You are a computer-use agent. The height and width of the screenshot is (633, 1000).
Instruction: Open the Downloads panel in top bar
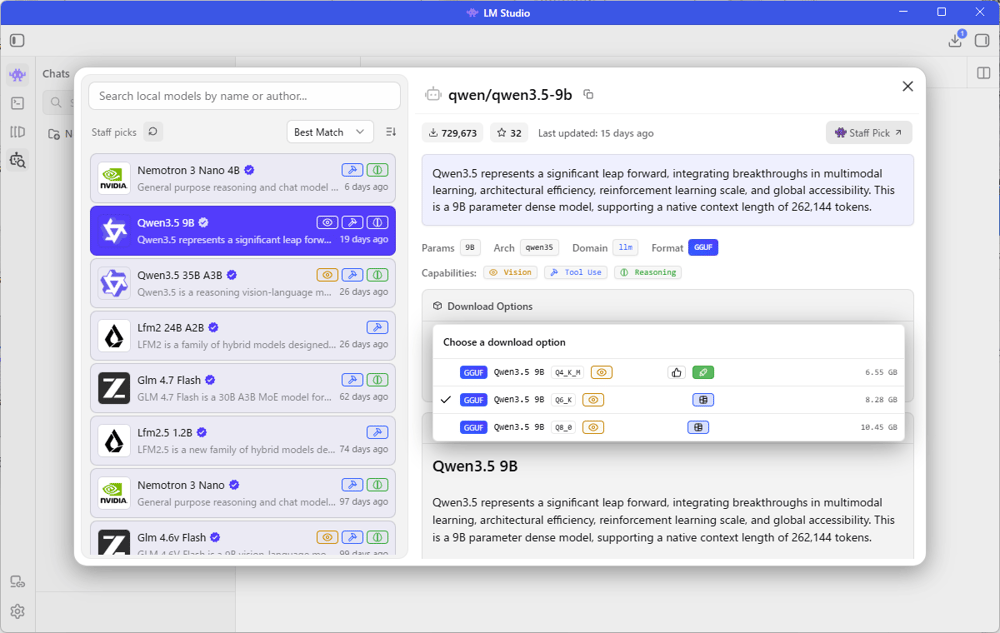pos(955,41)
